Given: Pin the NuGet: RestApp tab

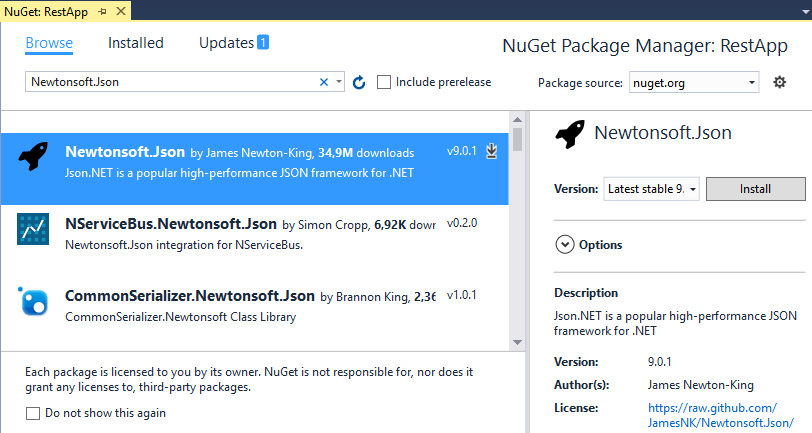Looking at the screenshot, I should coord(102,11).
